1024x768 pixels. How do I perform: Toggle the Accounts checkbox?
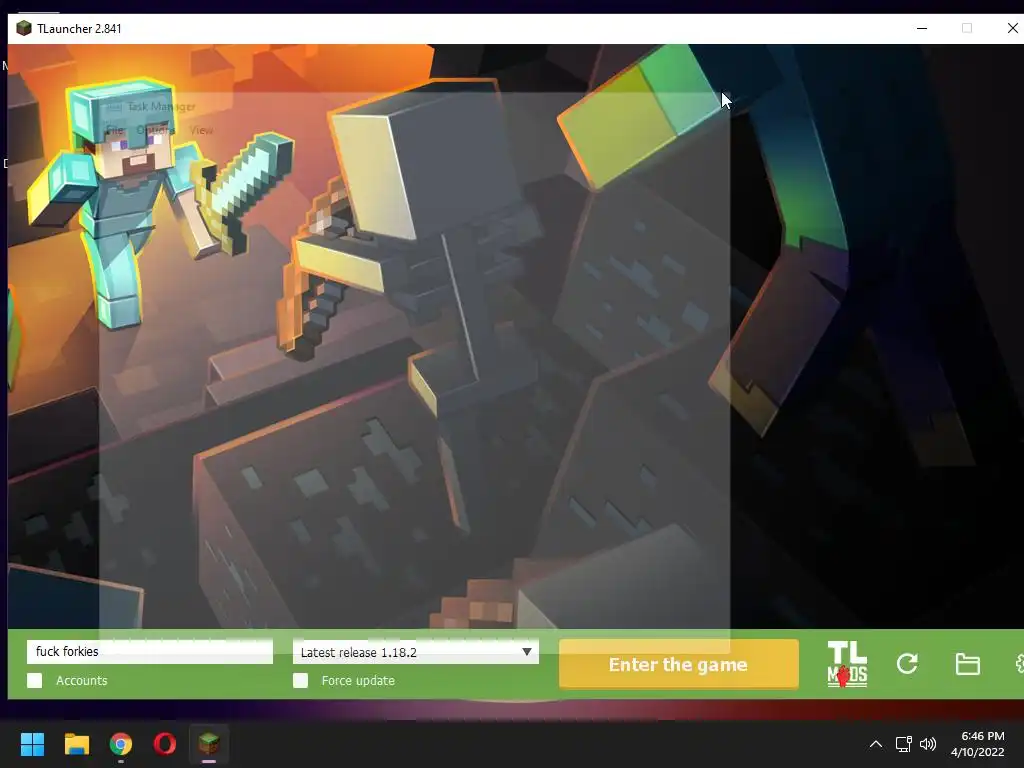pyautogui.click(x=35, y=680)
